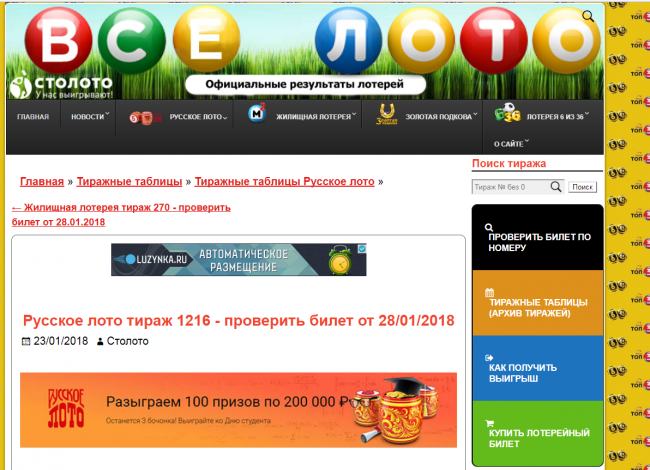Image resolution: width=650 pixels, height=470 pixels.
Task: Click the magnifier icon above Проверить билет
Action: [x=489, y=227]
